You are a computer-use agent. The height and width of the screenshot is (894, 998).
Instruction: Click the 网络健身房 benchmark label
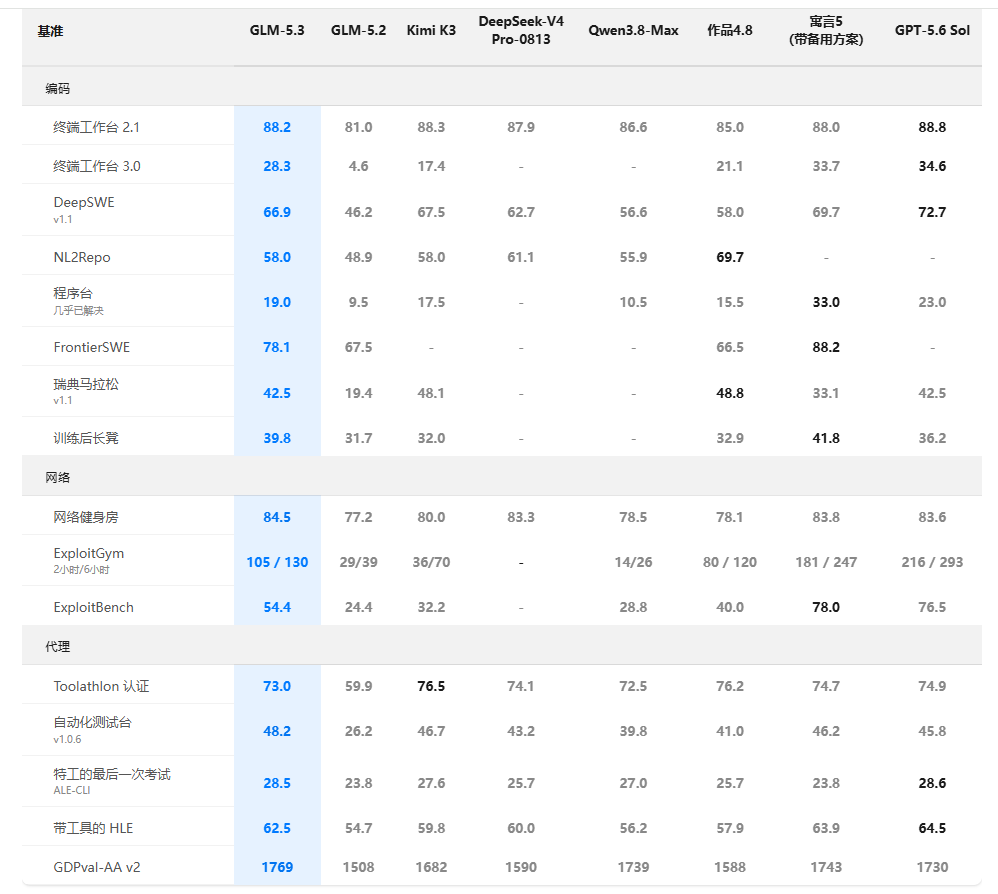(86, 517)
